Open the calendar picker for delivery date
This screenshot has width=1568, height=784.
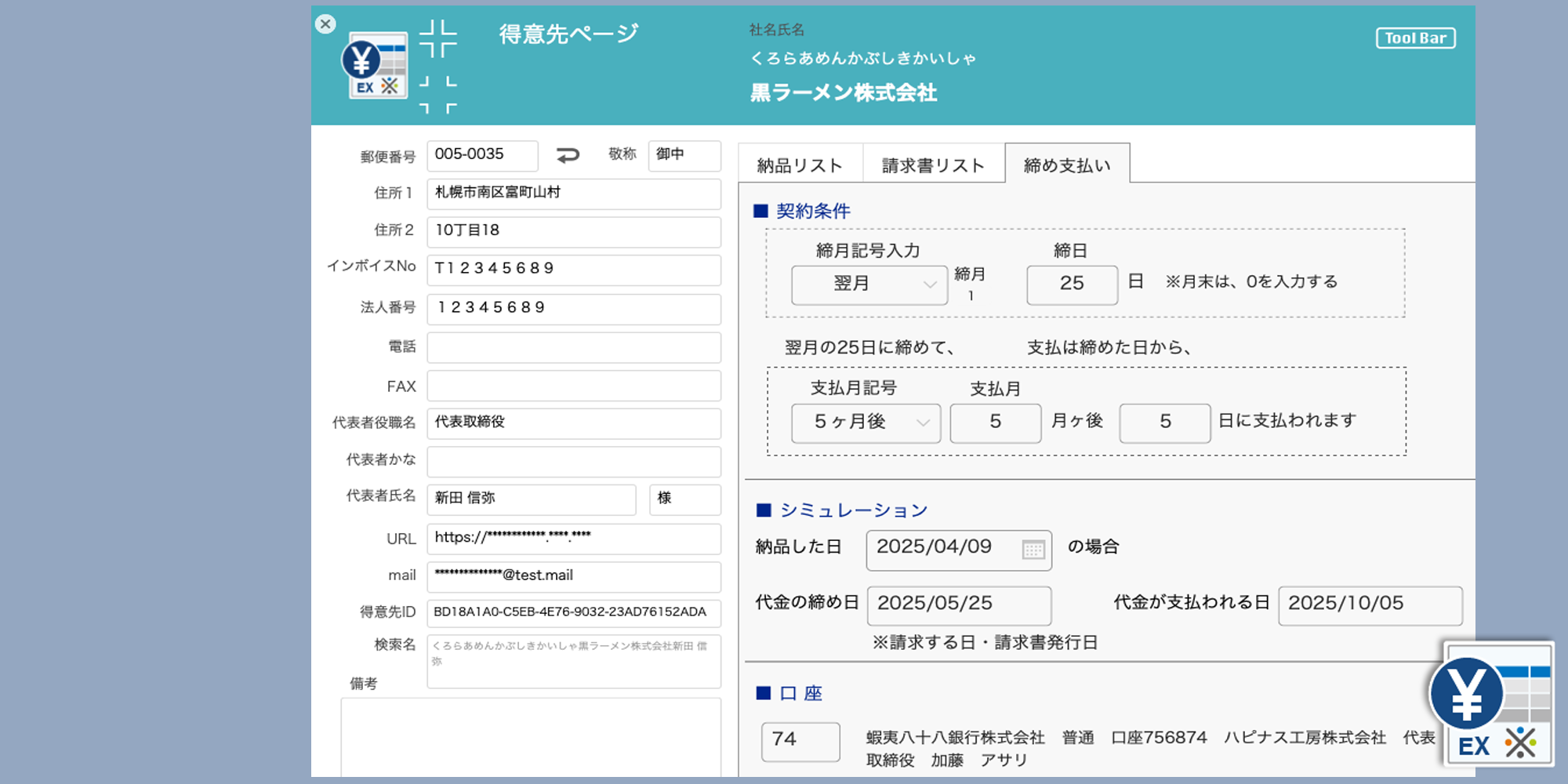click(1033, 550)
